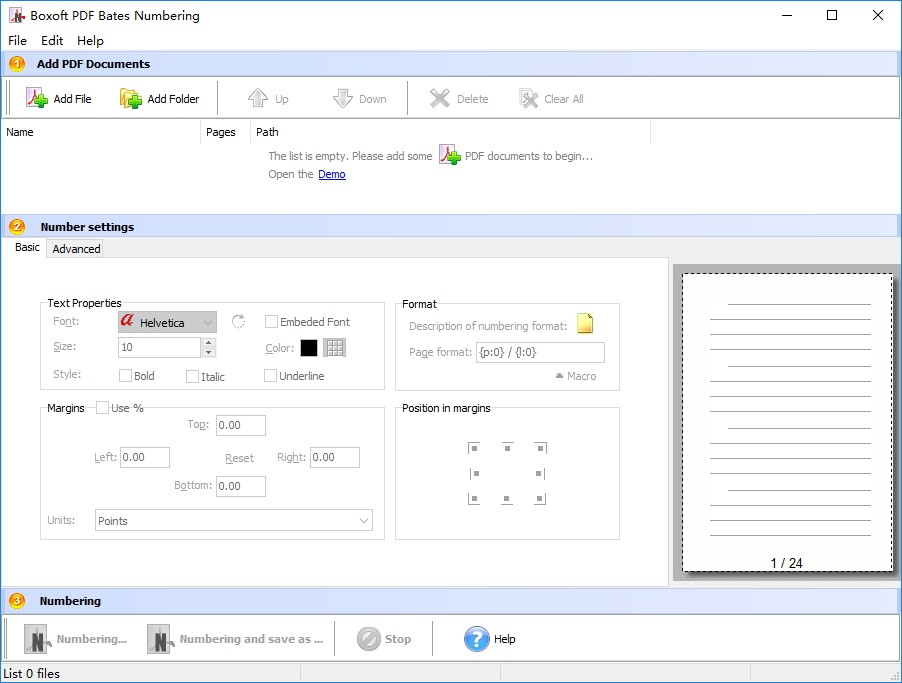Enable the Embeded Font checkbox
902x683 pixels.
[271, 322]
